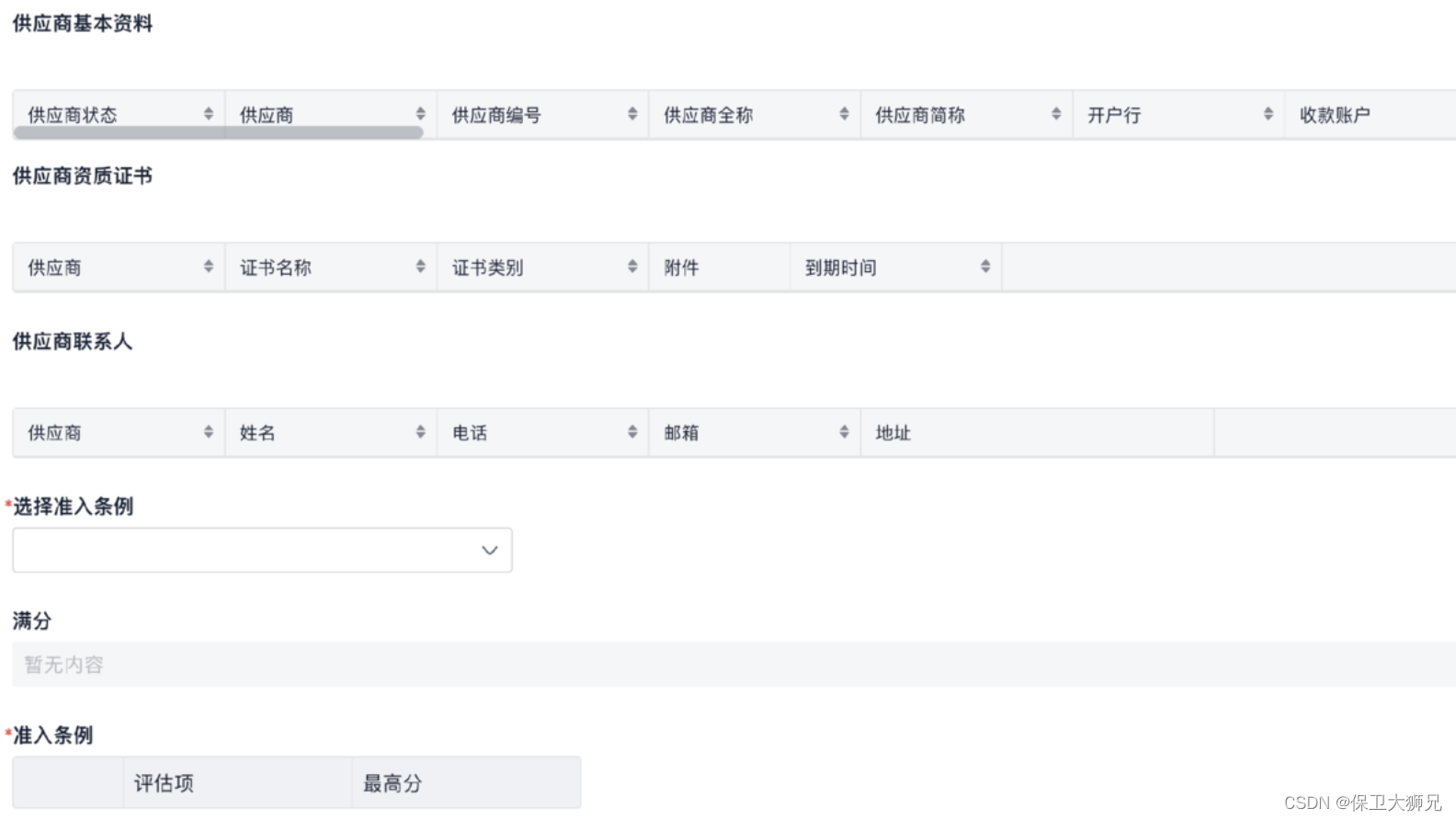Click the 满分 empty content field

tap(734, 665)
